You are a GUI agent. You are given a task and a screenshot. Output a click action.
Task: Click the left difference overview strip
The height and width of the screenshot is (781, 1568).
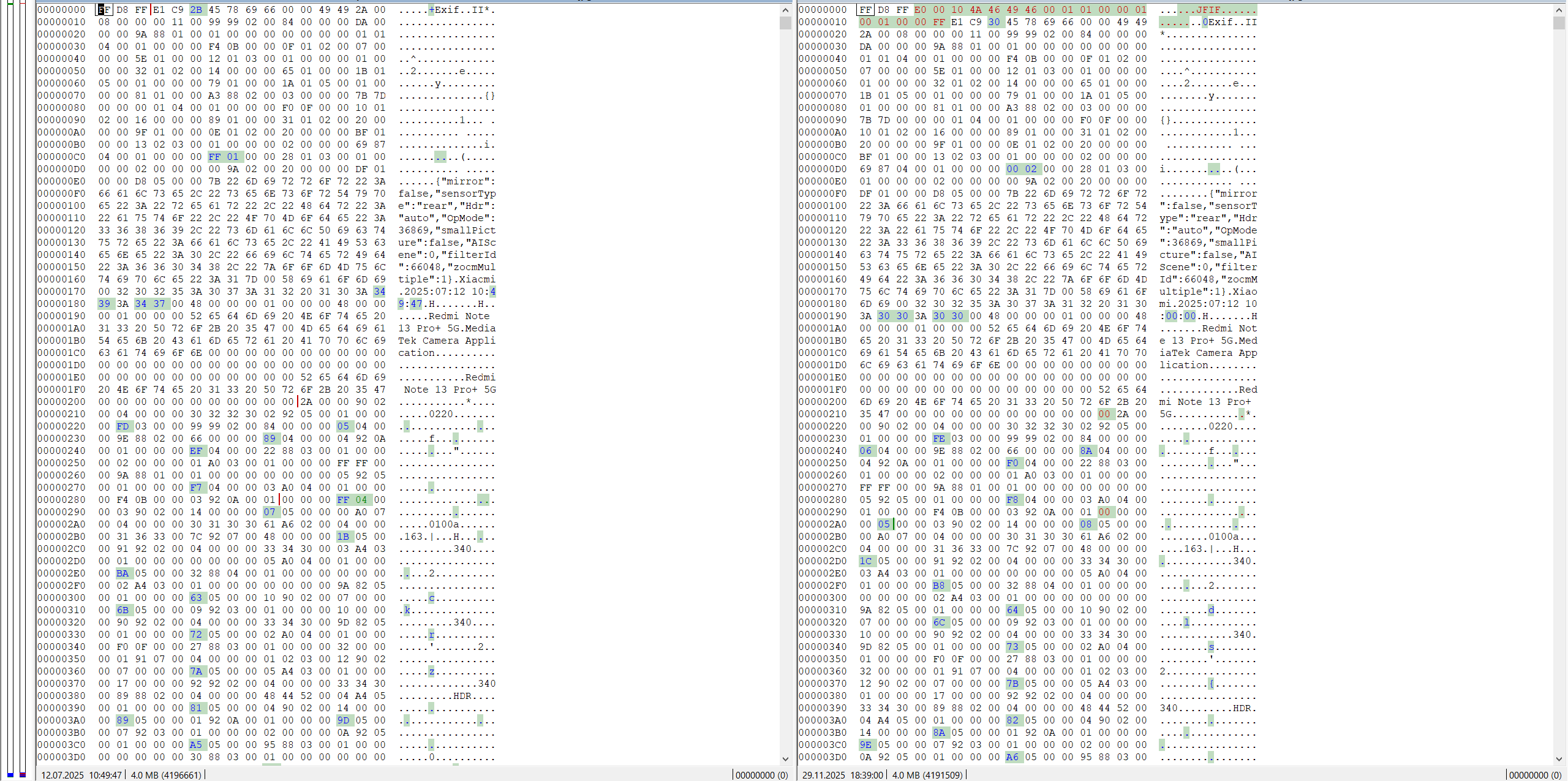pyautogui.click(x=10, y=386)
